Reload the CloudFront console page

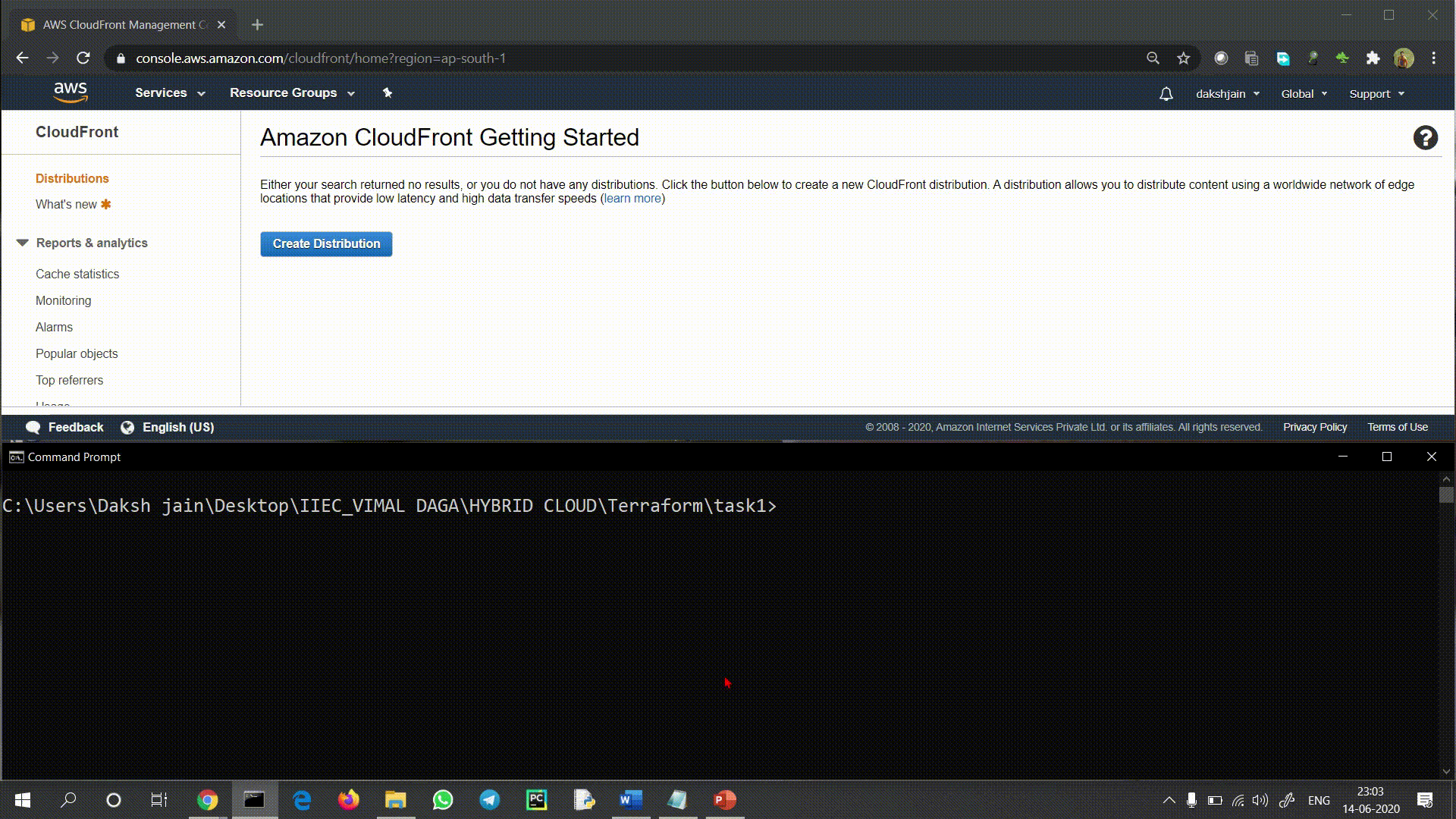coord(83,58)
